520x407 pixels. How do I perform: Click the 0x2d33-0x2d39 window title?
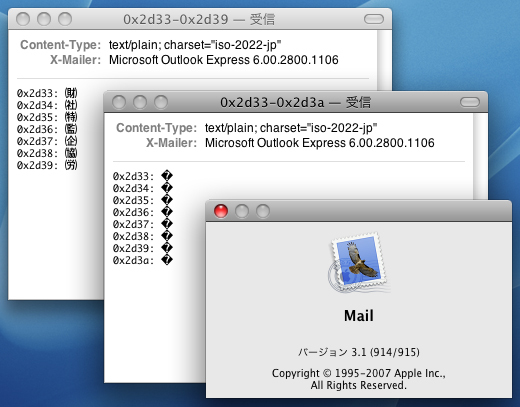click(199, 19)
